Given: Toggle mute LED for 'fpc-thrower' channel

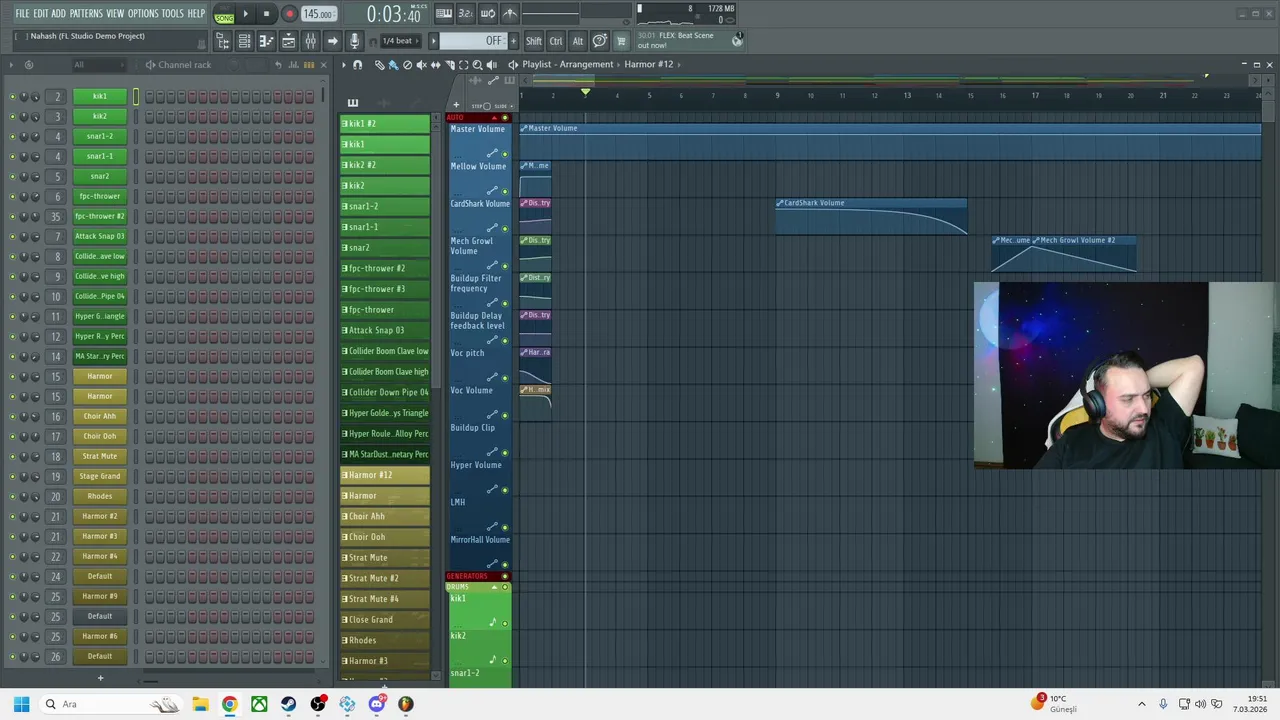Looking at the screenshot, I should pos(12,196).
